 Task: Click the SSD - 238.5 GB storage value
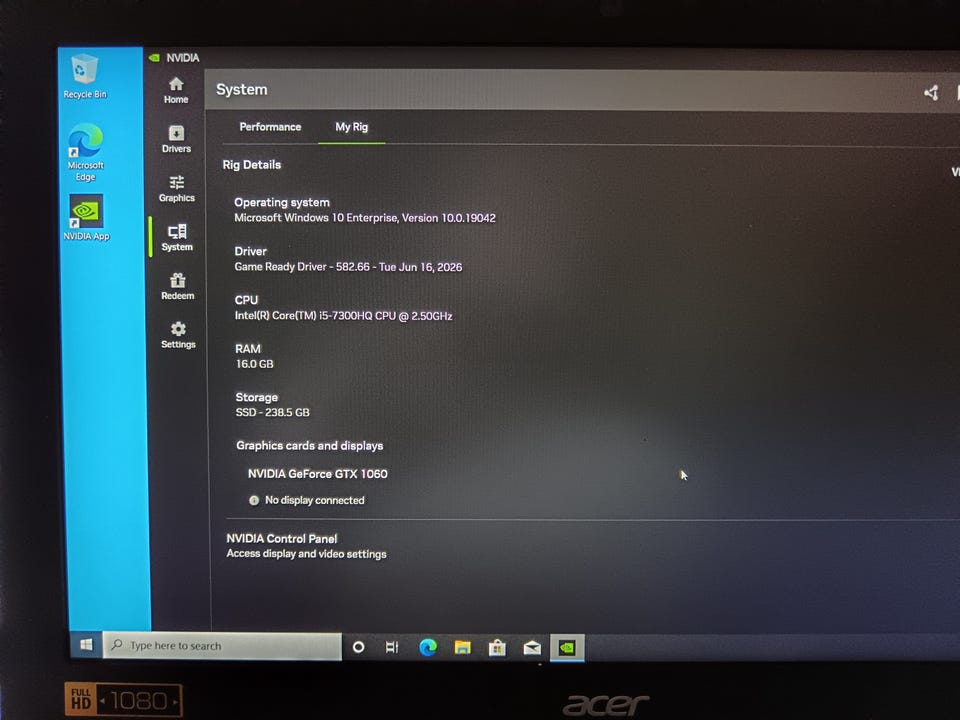[272, 412]
